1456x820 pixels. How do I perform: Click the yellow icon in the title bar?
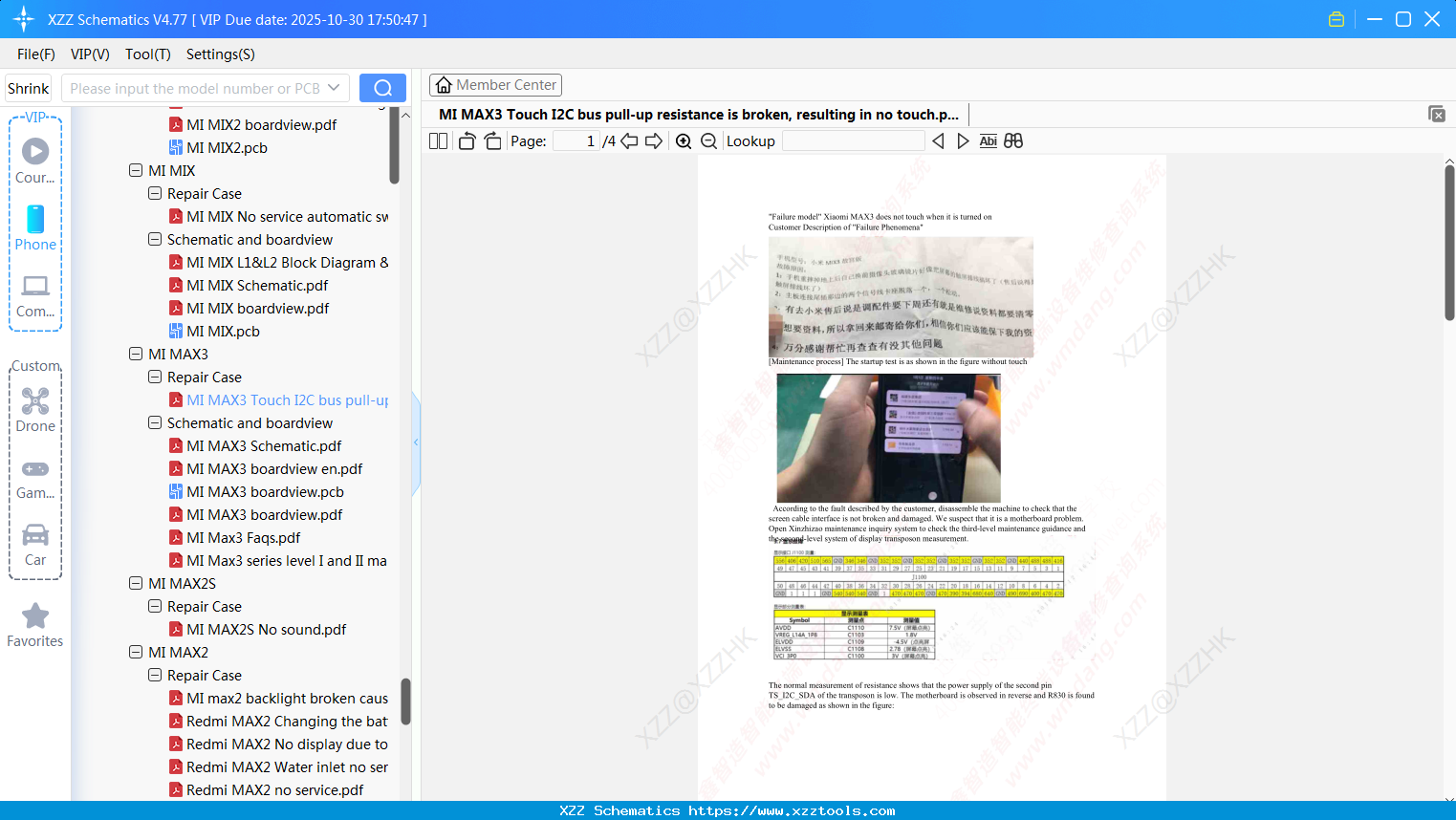click(1336, 19)
